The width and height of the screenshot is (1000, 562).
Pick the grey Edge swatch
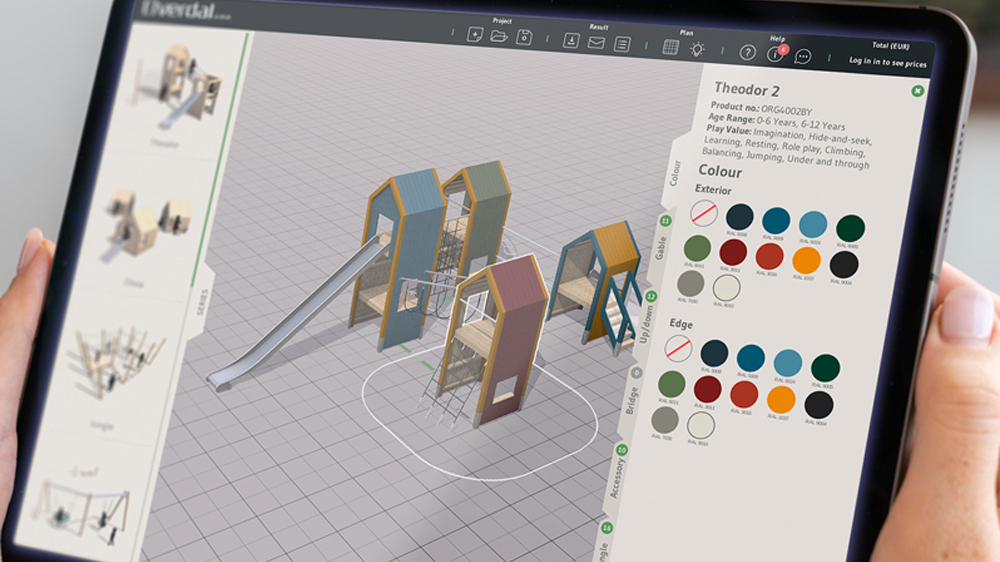point(665,420)
